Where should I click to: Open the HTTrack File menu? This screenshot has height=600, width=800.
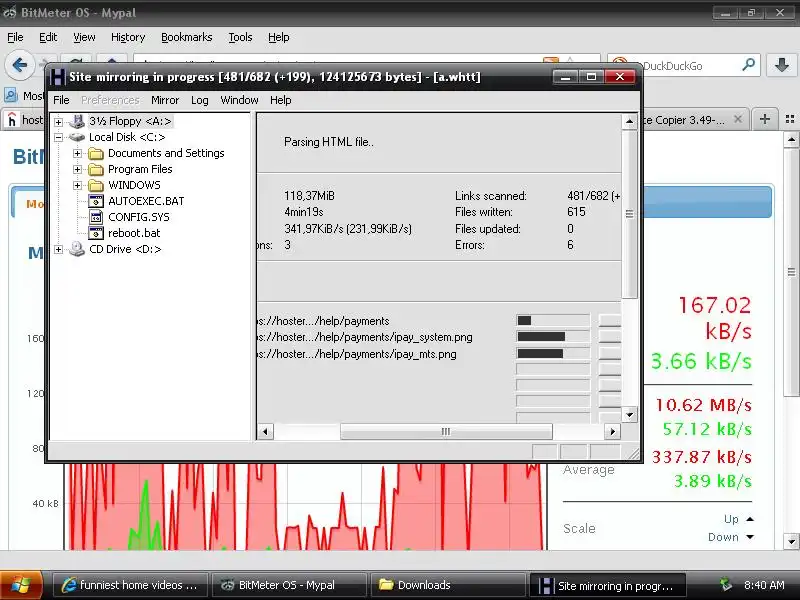click(x=61, y=100)
